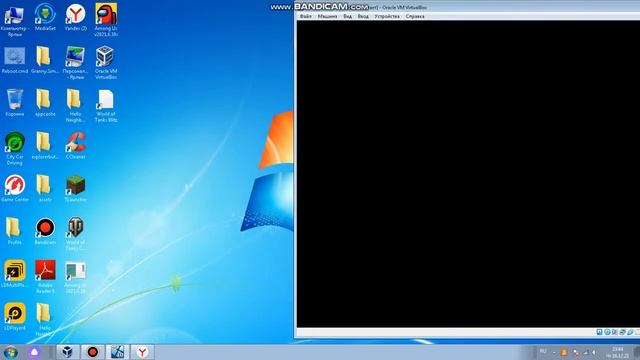The width and height of the screenshot is (640, 360).
Task: Select the World of Tanks desktop shortcut
Action: pos(76,234)
